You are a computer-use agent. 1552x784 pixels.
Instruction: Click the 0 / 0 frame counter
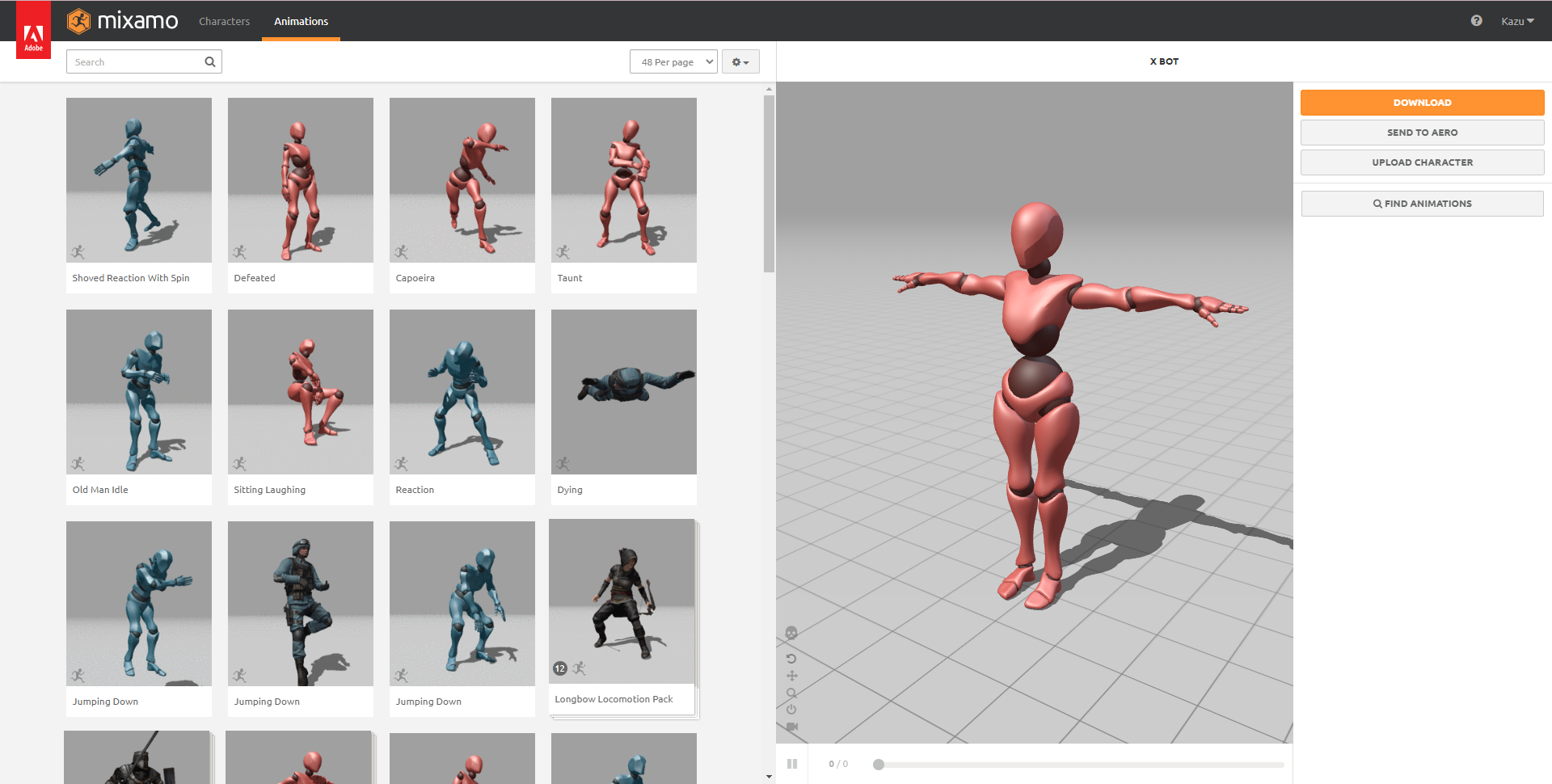click(838, 764)
